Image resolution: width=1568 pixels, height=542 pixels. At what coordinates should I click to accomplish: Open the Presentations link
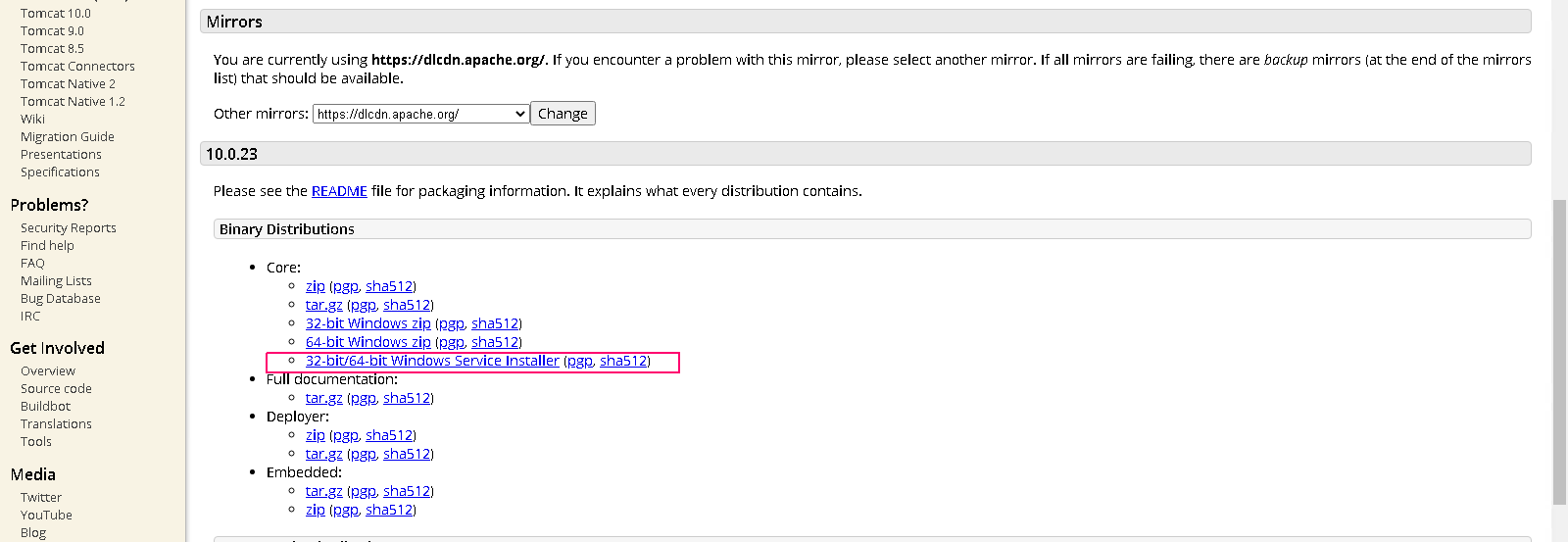61,155
